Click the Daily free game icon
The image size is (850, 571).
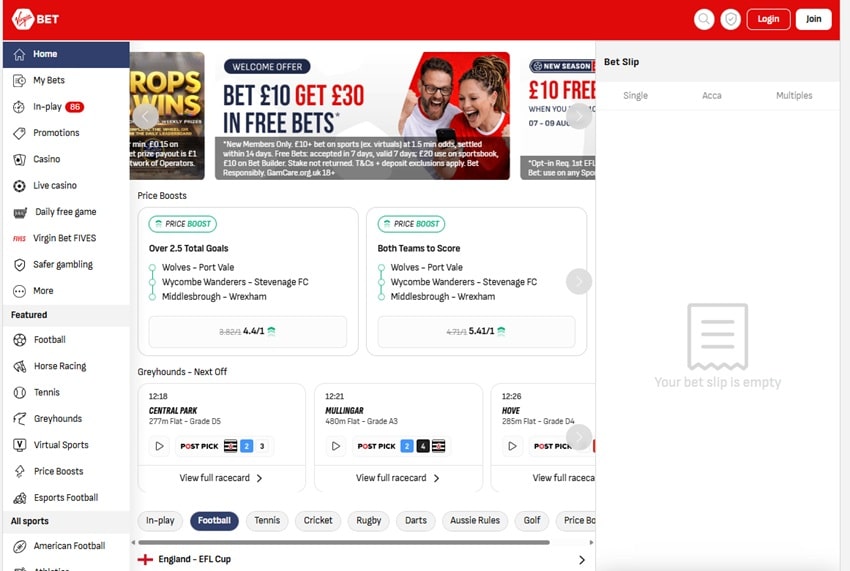coord(20,213)
